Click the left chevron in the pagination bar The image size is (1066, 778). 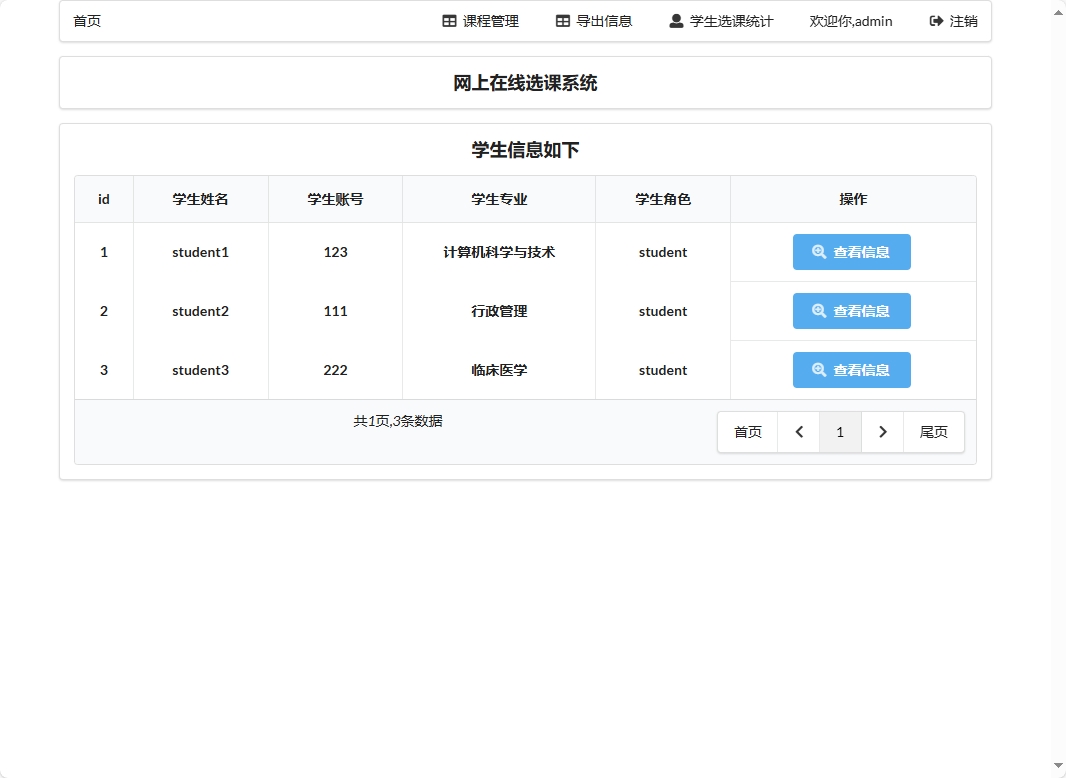pyautogui.click(x=798, y=431)
